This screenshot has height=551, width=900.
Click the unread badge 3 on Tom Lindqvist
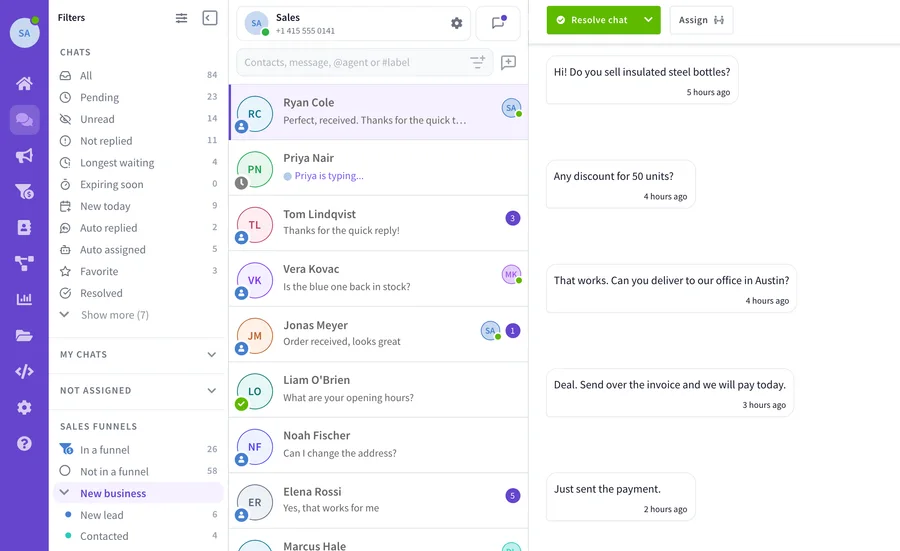pyautogui.click(x=513, y=218)
